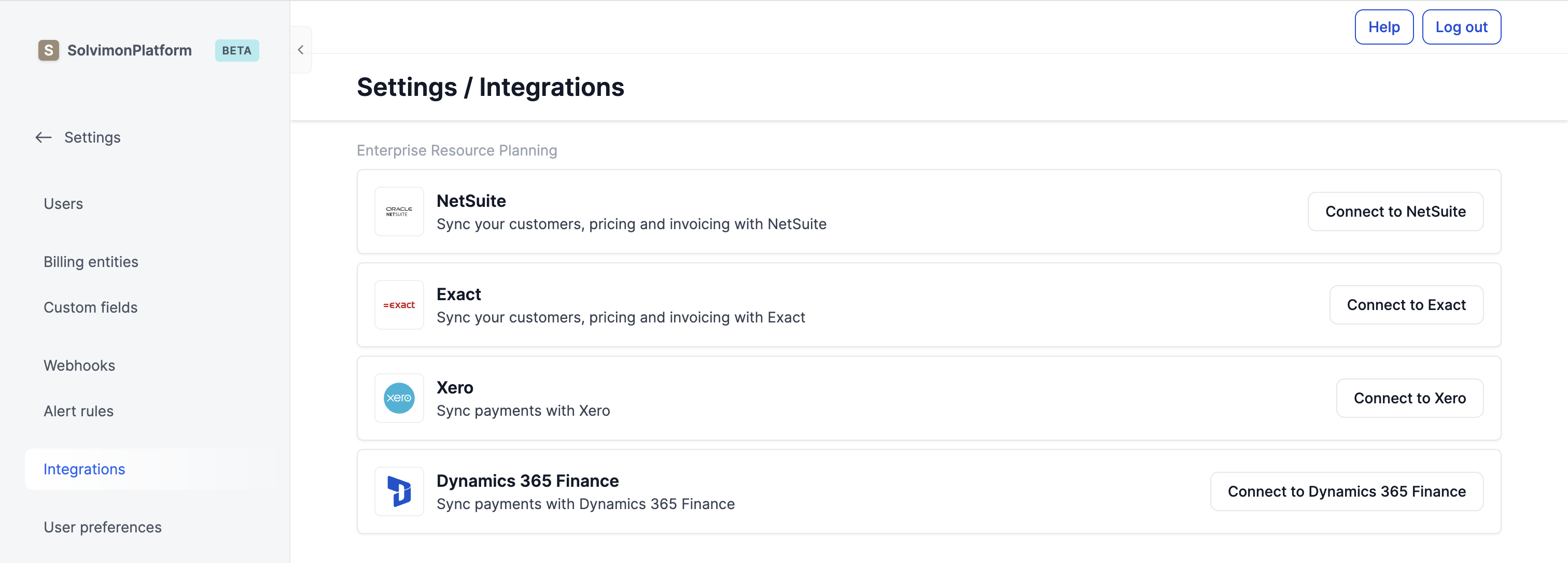Image resolution: width=1568 pixels, height=563 pixels.
Task: Click the Xero logo icon
Action: tap(399, 398)
